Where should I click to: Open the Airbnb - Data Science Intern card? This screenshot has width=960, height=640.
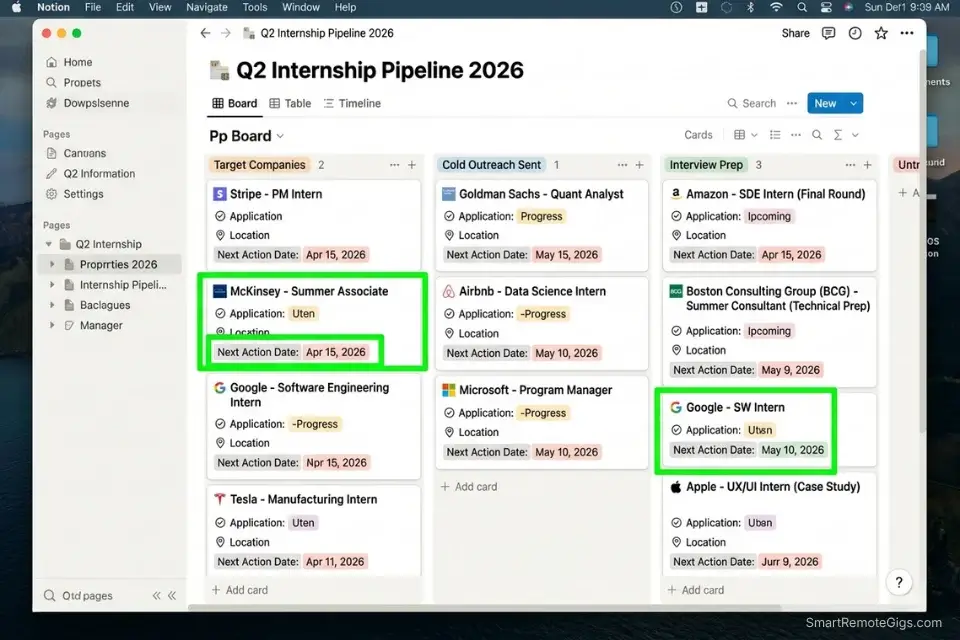[542, 323]
